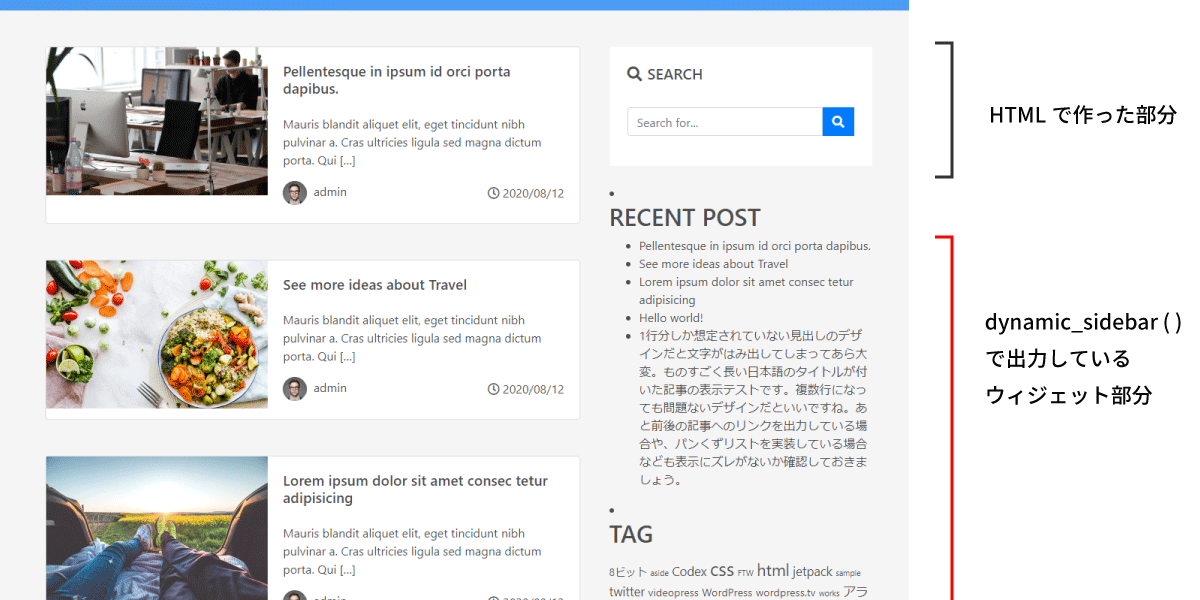Click the excerpt text under the Travel post
This screenshot has width=1200, height=600.
[412, 338]
